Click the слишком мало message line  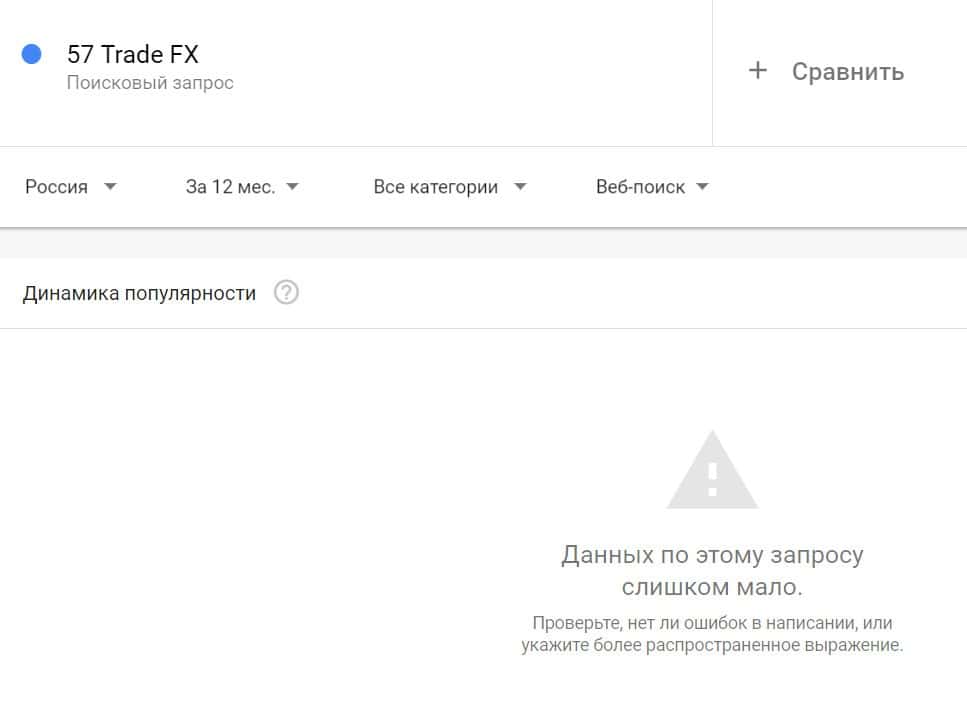[712, 587]
